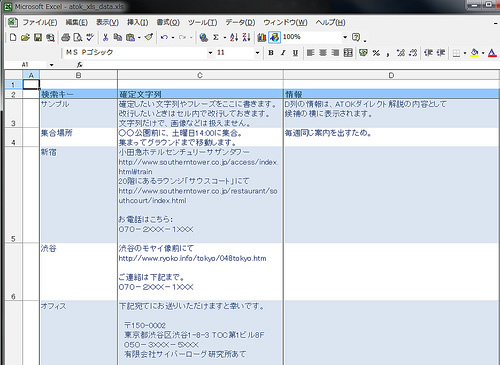Open Print Preview icon

click(x=78, y=37)
